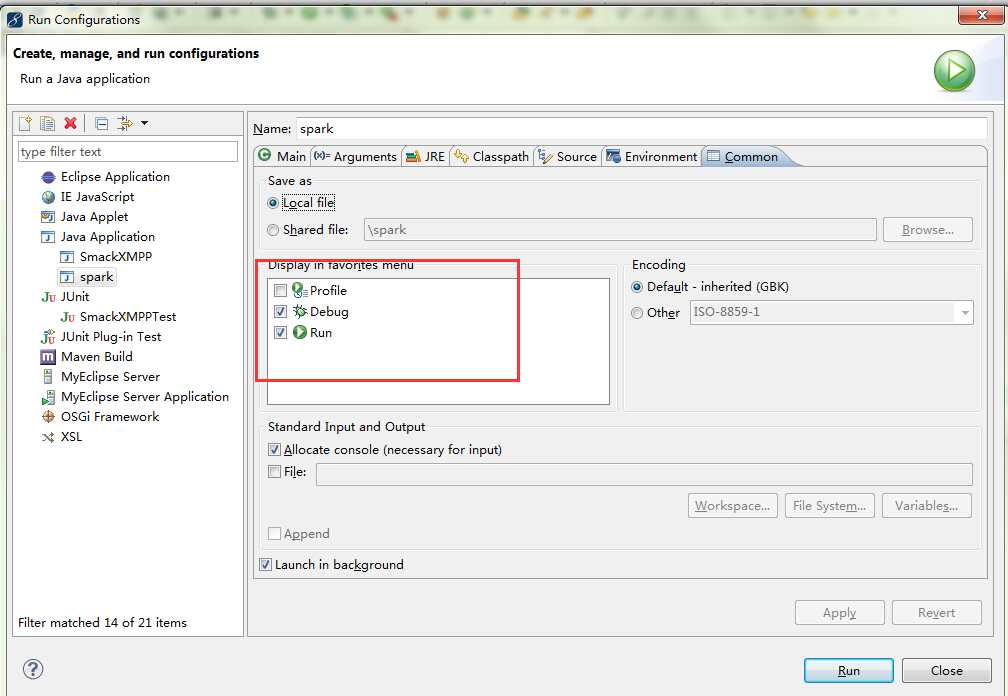The height and width of the screenshot is (696, 1008).
Task: Uncheck Run in favorites menu
Action: pos(280,332)
